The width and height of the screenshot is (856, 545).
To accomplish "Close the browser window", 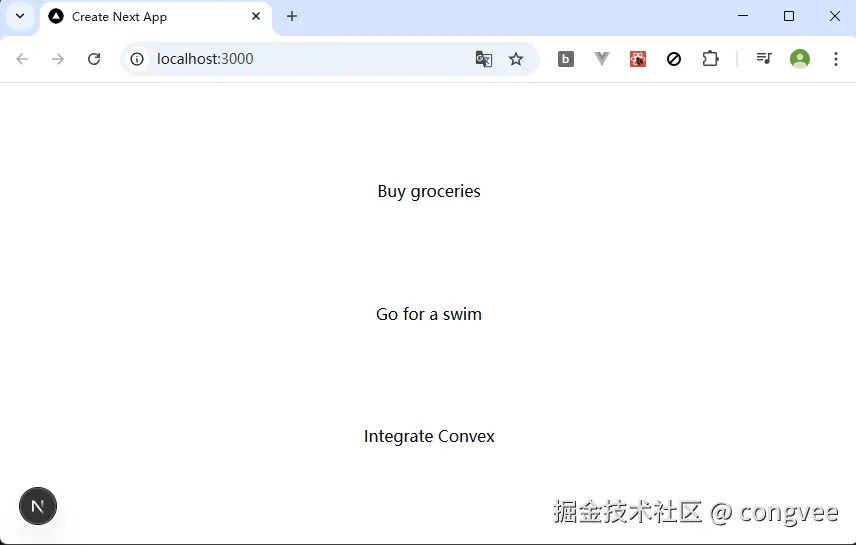I will [x=835, y=16].
